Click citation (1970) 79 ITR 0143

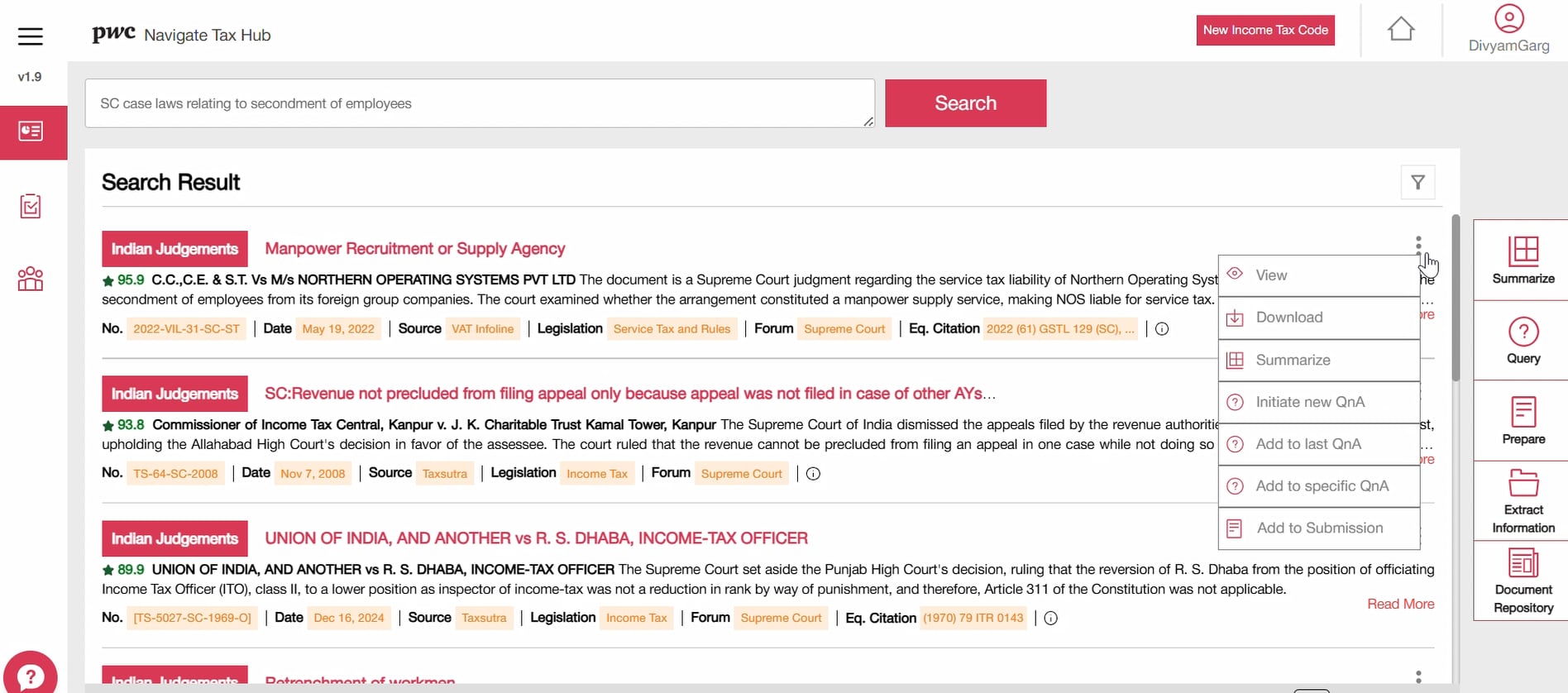[973, 619]
